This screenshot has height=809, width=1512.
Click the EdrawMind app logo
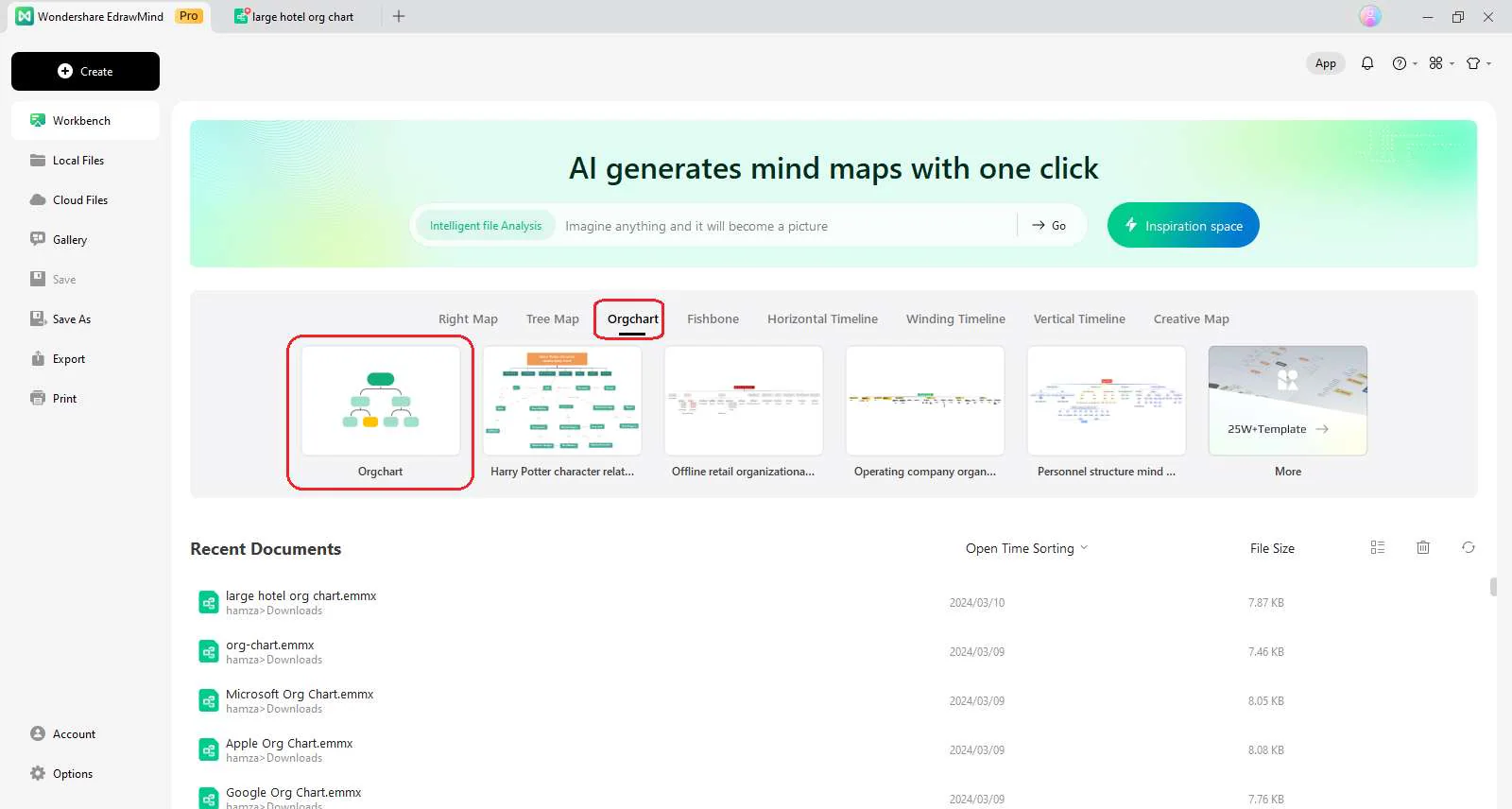click(25, 16)
